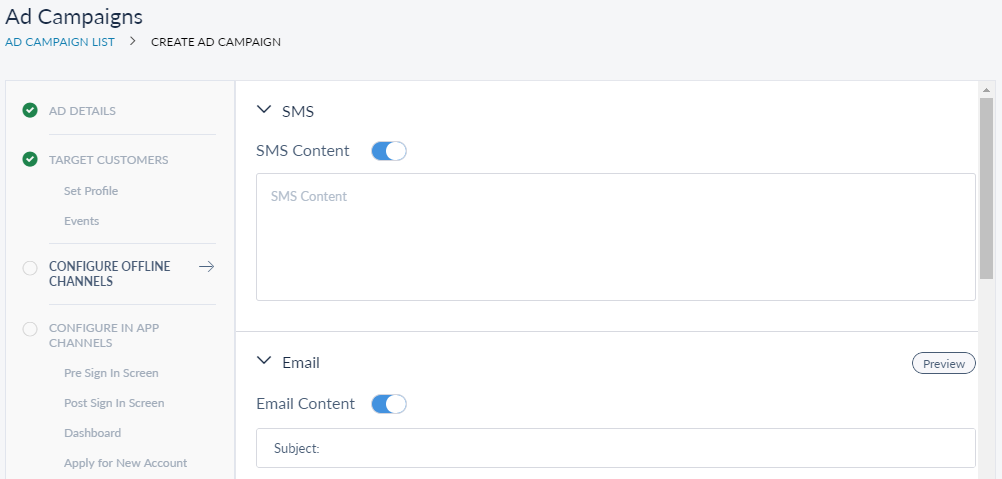Click the empty circle beside Configure In App Channels
This screenshot has width=1002, height=479.
(x=30, y=328)
